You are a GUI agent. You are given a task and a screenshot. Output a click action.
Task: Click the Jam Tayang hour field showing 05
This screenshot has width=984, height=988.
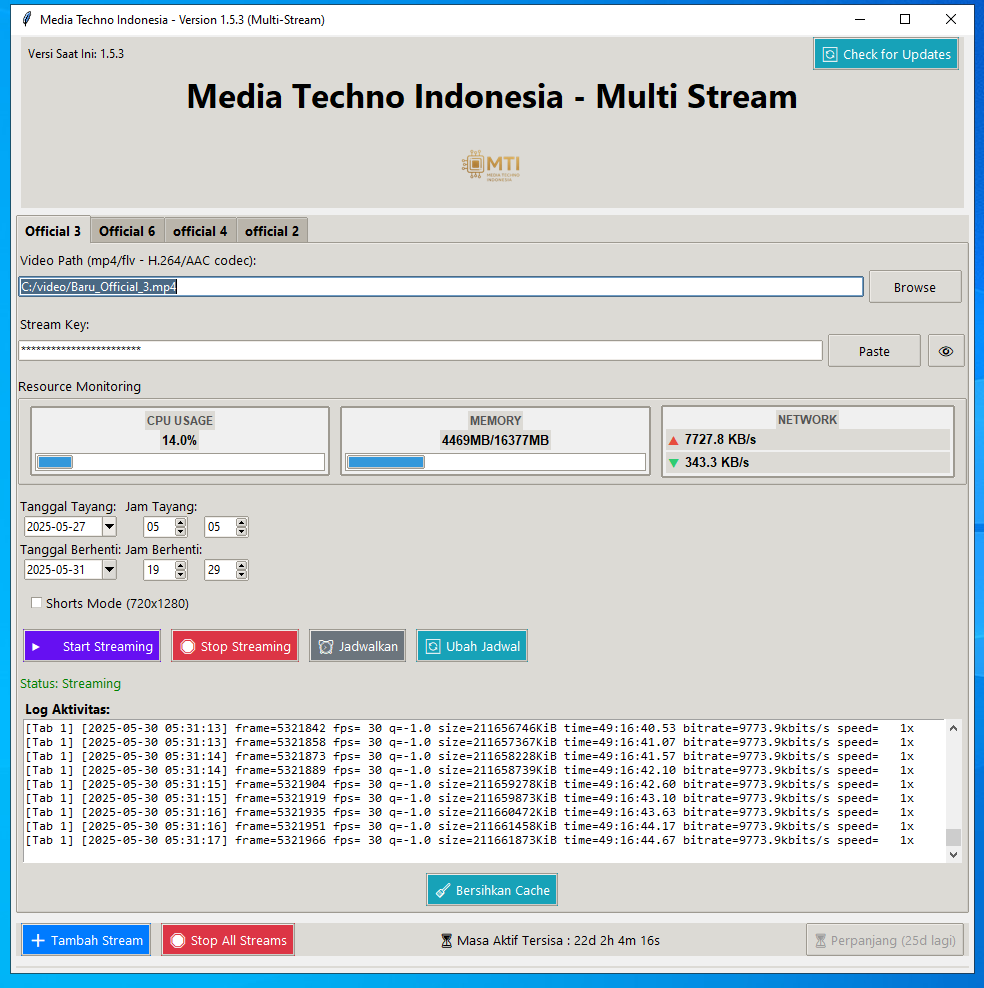[x=159, y=527]
